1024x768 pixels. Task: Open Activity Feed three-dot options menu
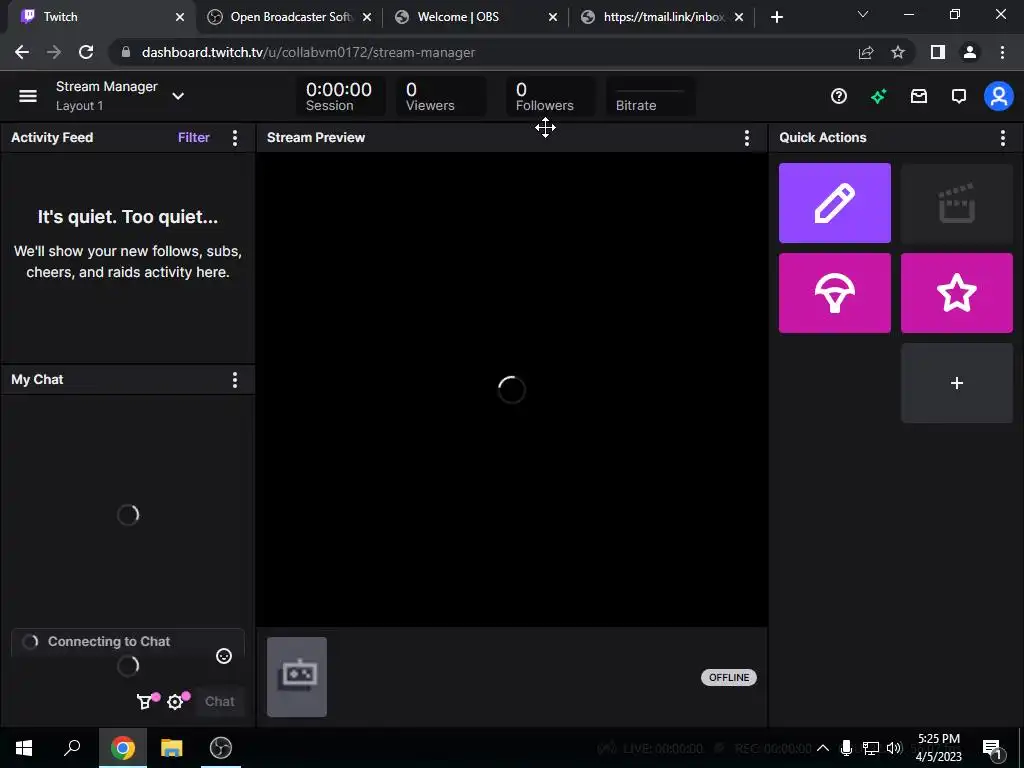(235, 137)
